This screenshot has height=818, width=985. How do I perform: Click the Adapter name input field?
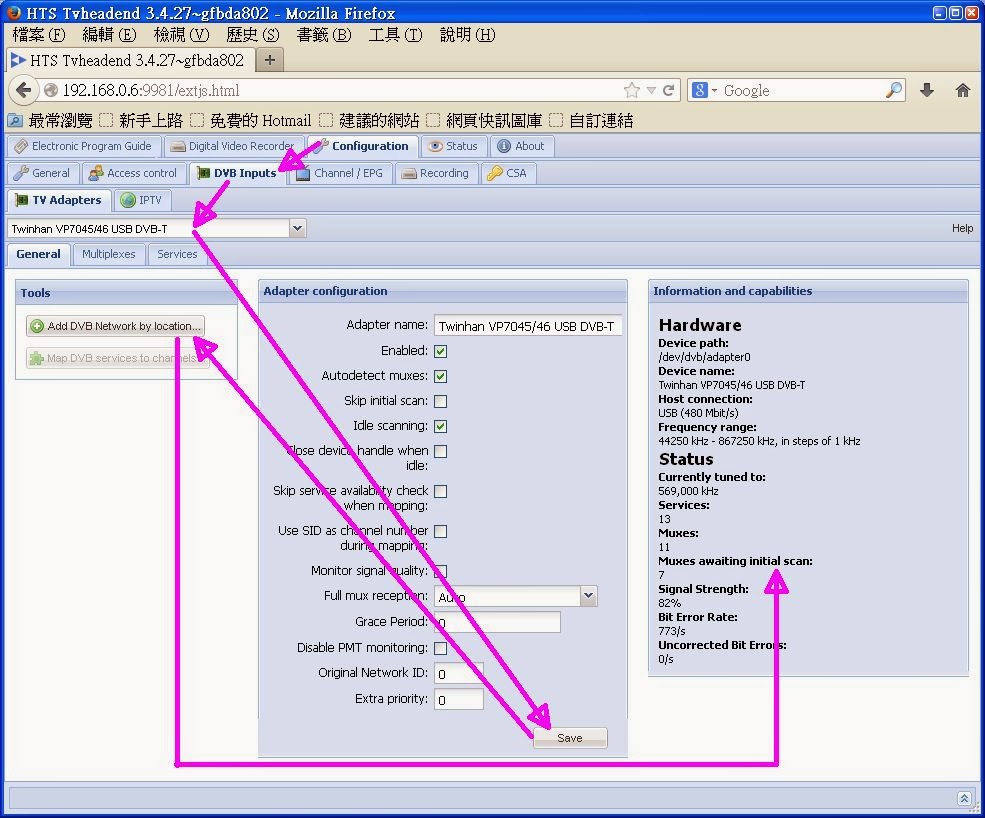pos(528,326)
